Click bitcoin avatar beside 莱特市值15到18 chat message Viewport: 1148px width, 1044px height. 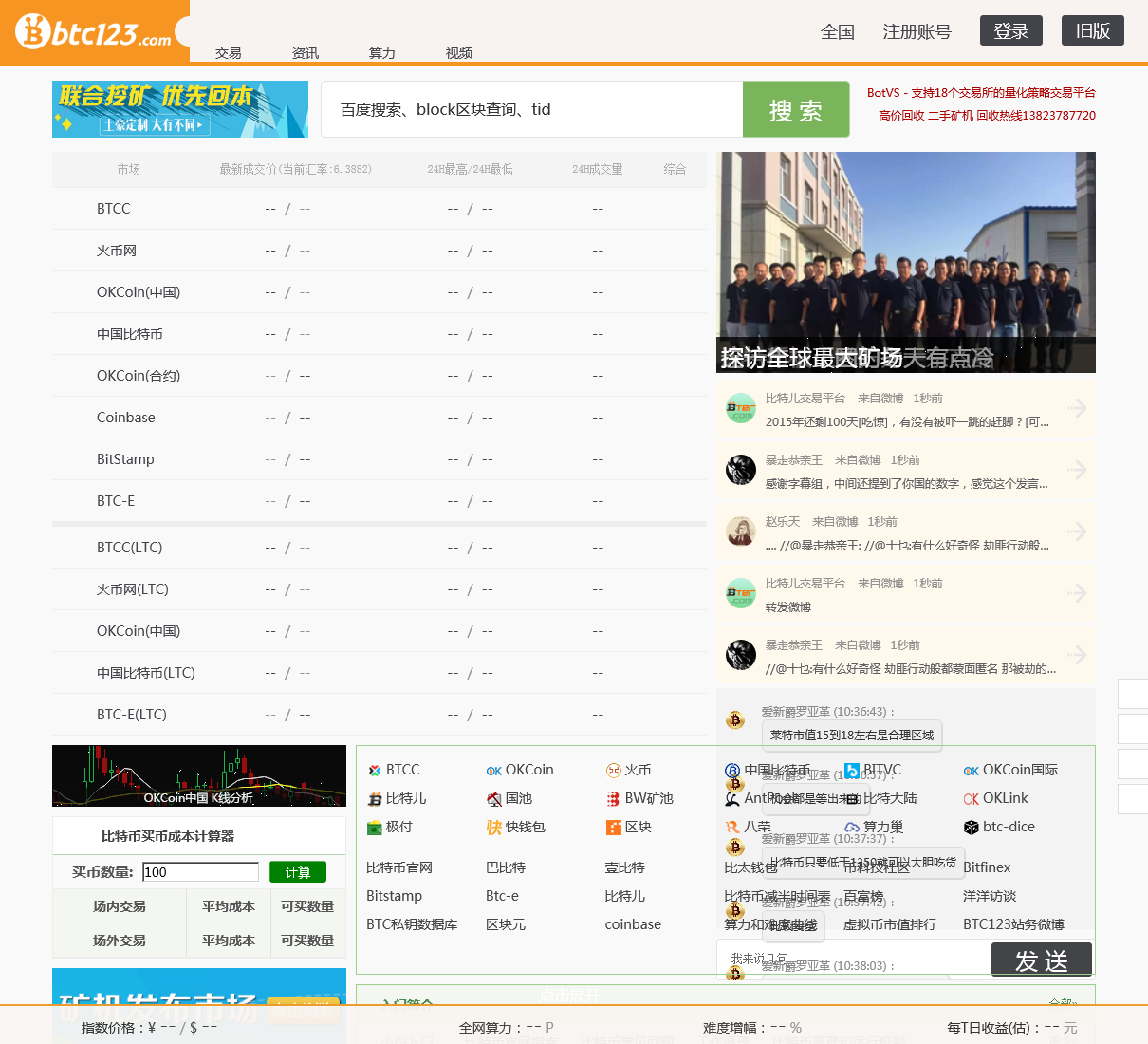(735, 720)
